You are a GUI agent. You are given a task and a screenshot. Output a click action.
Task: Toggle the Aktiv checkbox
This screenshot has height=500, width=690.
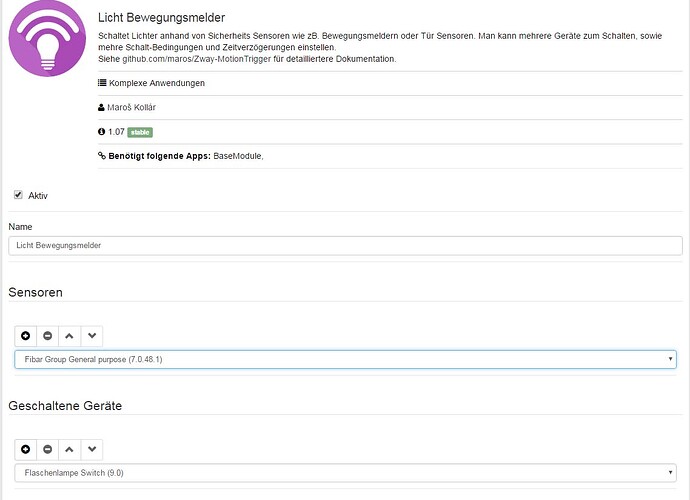[x=18, y=195]
